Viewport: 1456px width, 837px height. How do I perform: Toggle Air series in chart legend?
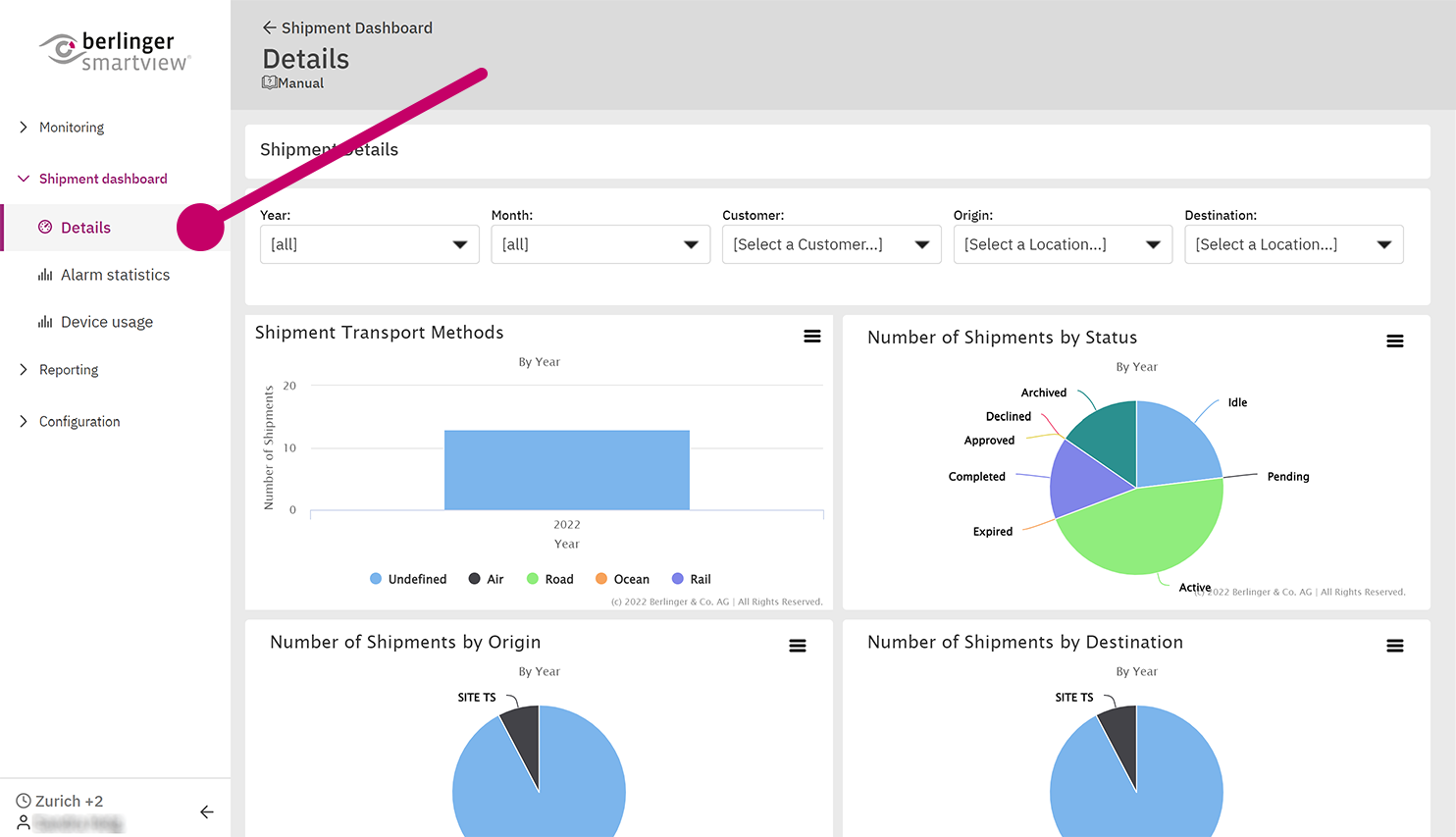[x=486, y=579]
